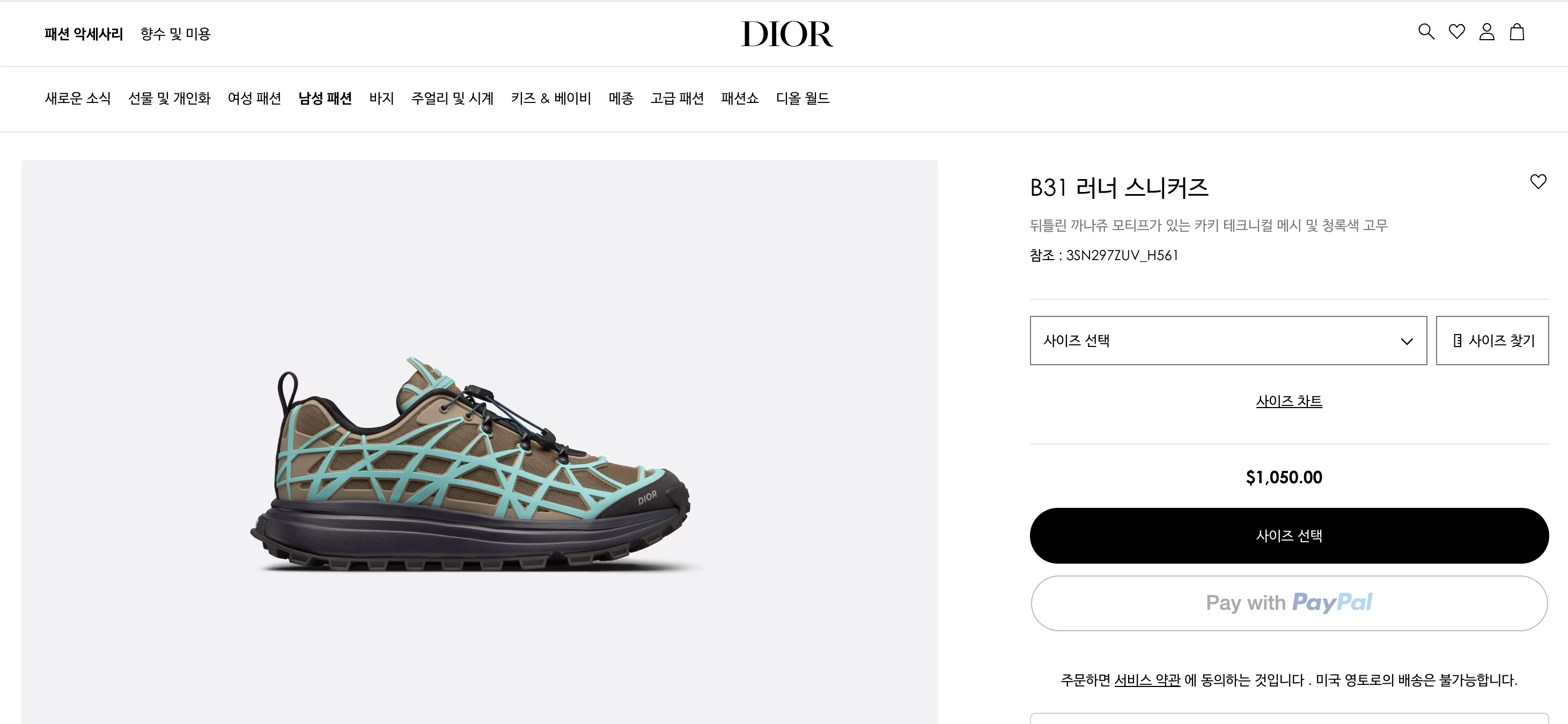Open the 여성 패션 menu

coord(254,99)
